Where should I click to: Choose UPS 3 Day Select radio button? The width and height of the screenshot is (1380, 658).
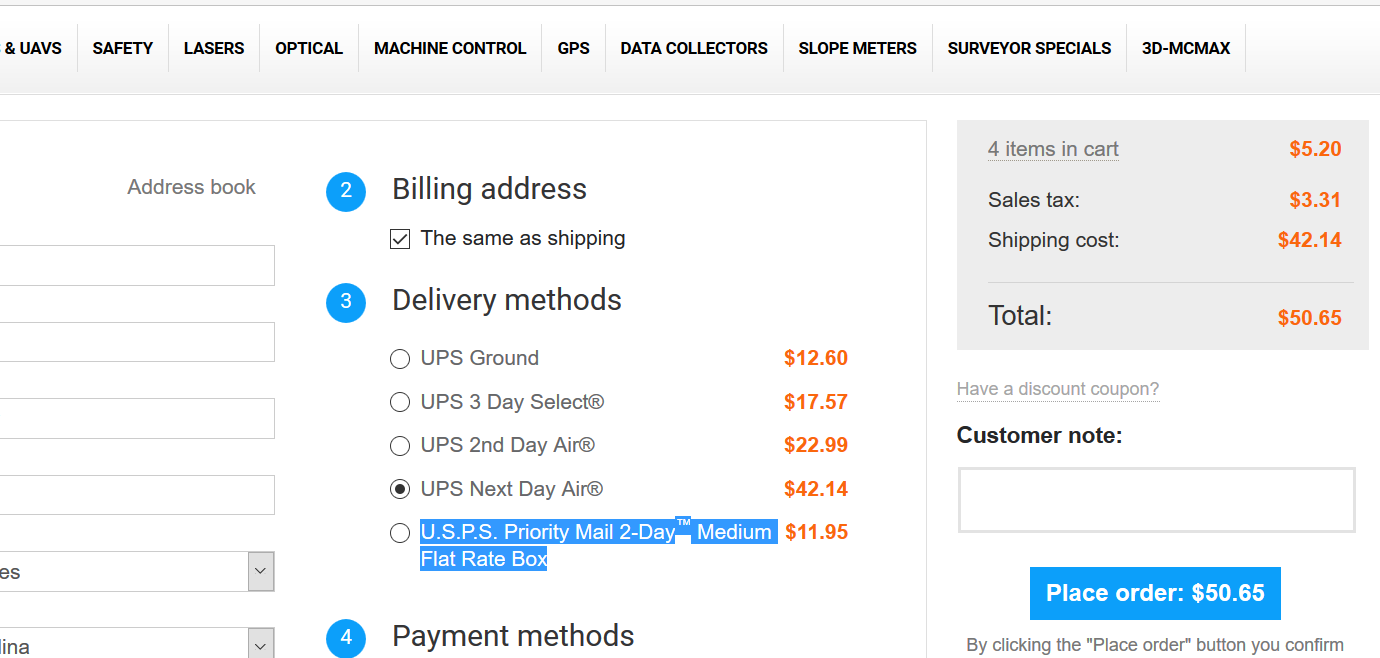point(400,402)
